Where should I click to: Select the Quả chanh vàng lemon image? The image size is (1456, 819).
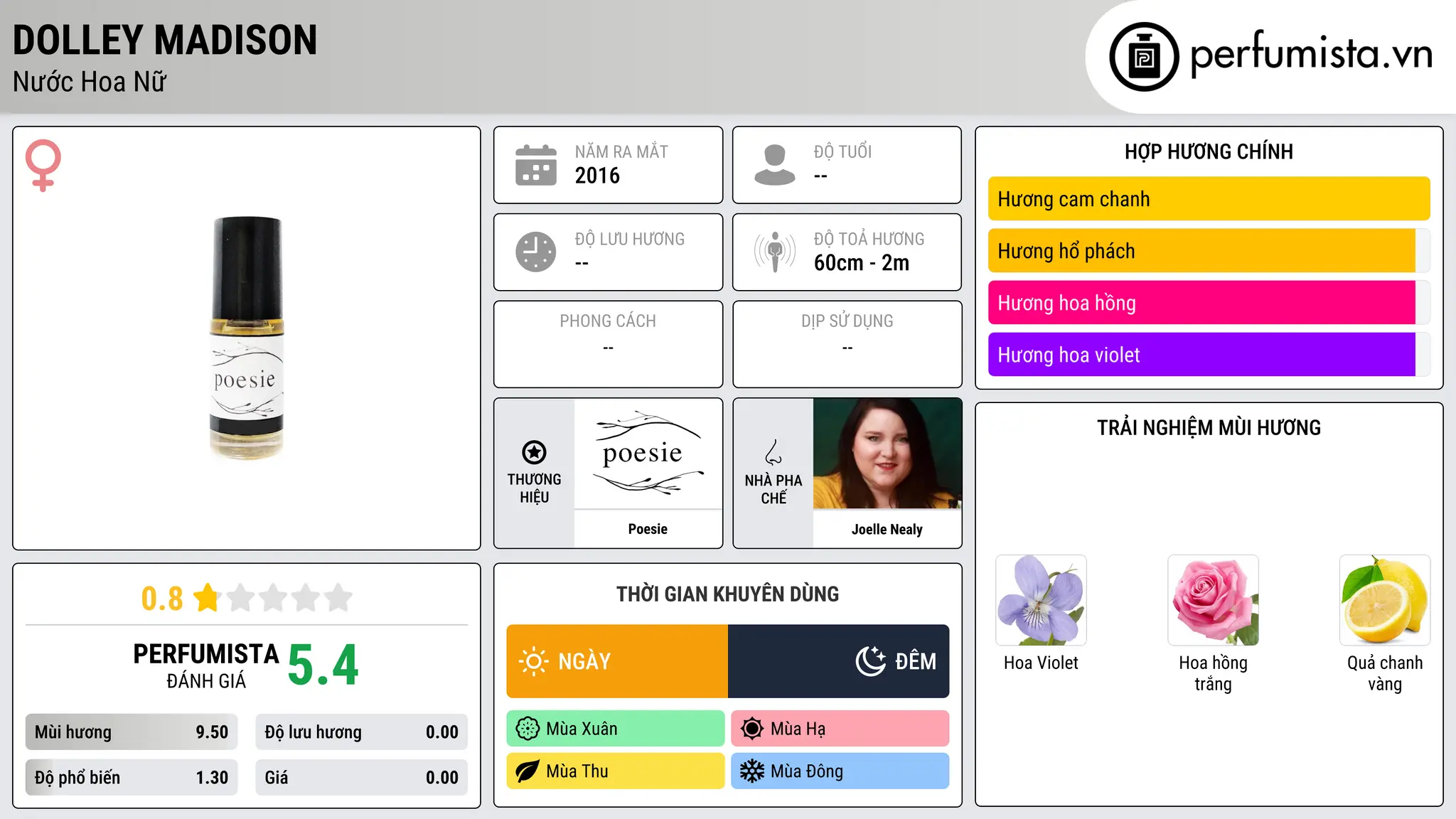(x=1385, y=600)
